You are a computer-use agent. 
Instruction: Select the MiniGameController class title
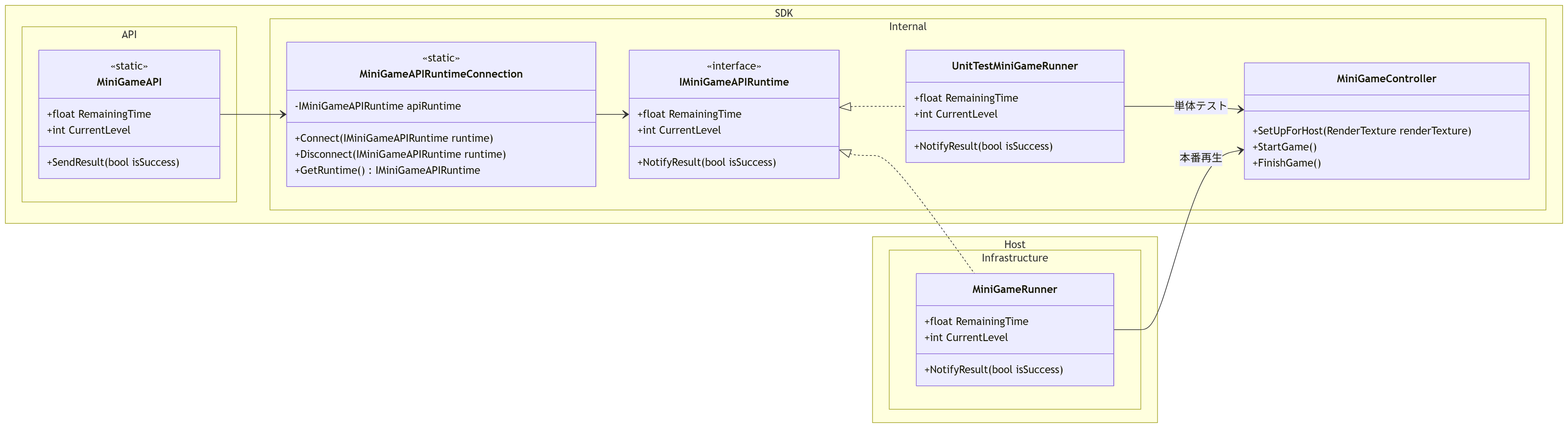(x=1386, y=79)
